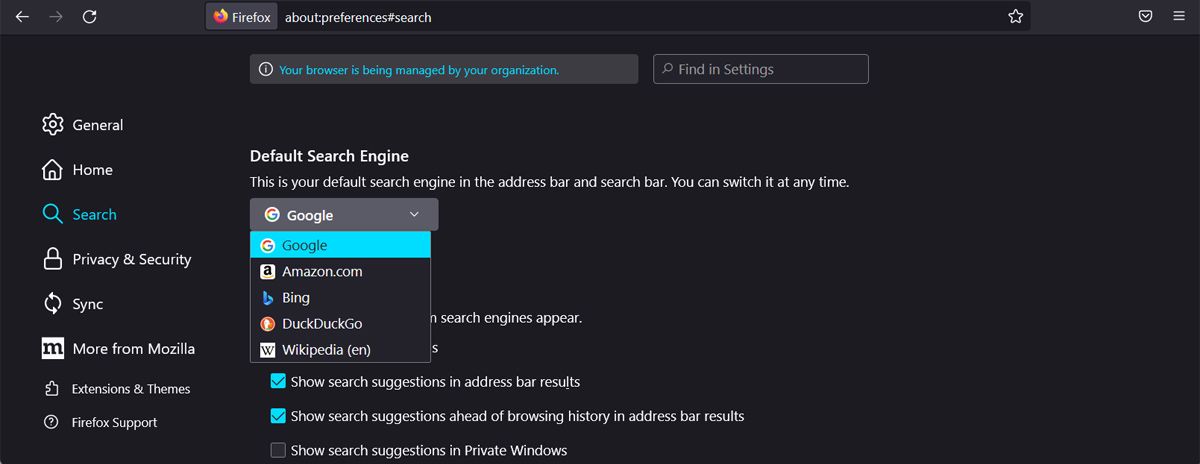Click the Google logo in highlighted option
1200x464 pixels.
coord(267,246)
